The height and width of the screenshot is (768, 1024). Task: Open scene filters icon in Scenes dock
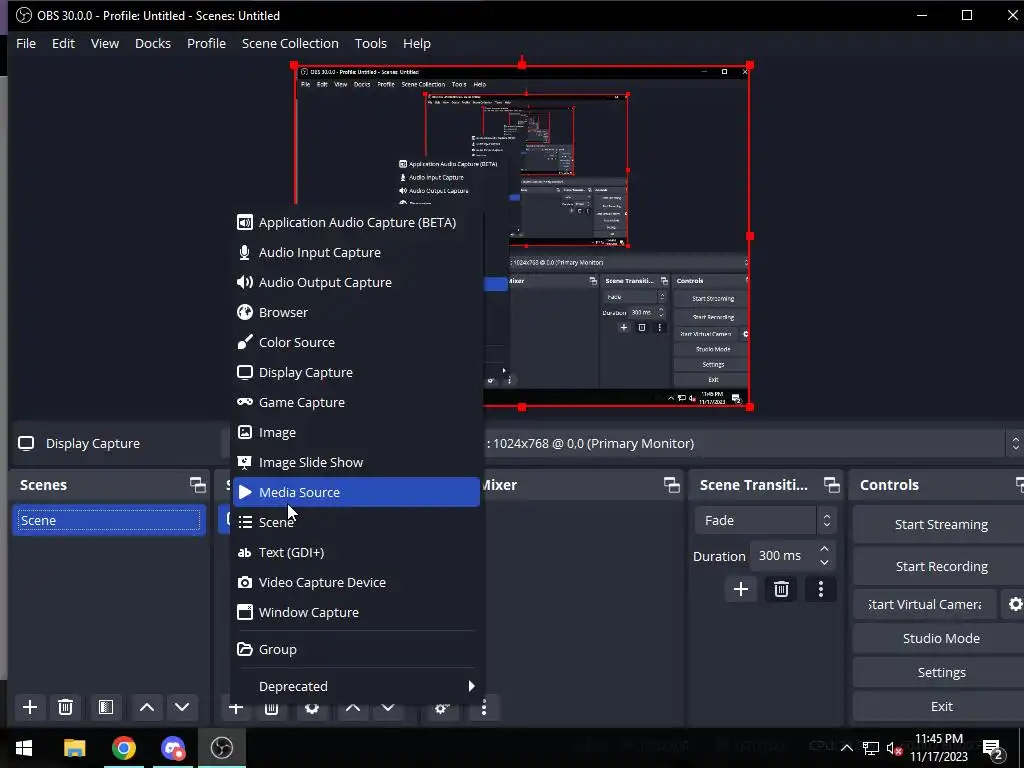[x=106, y=707]
